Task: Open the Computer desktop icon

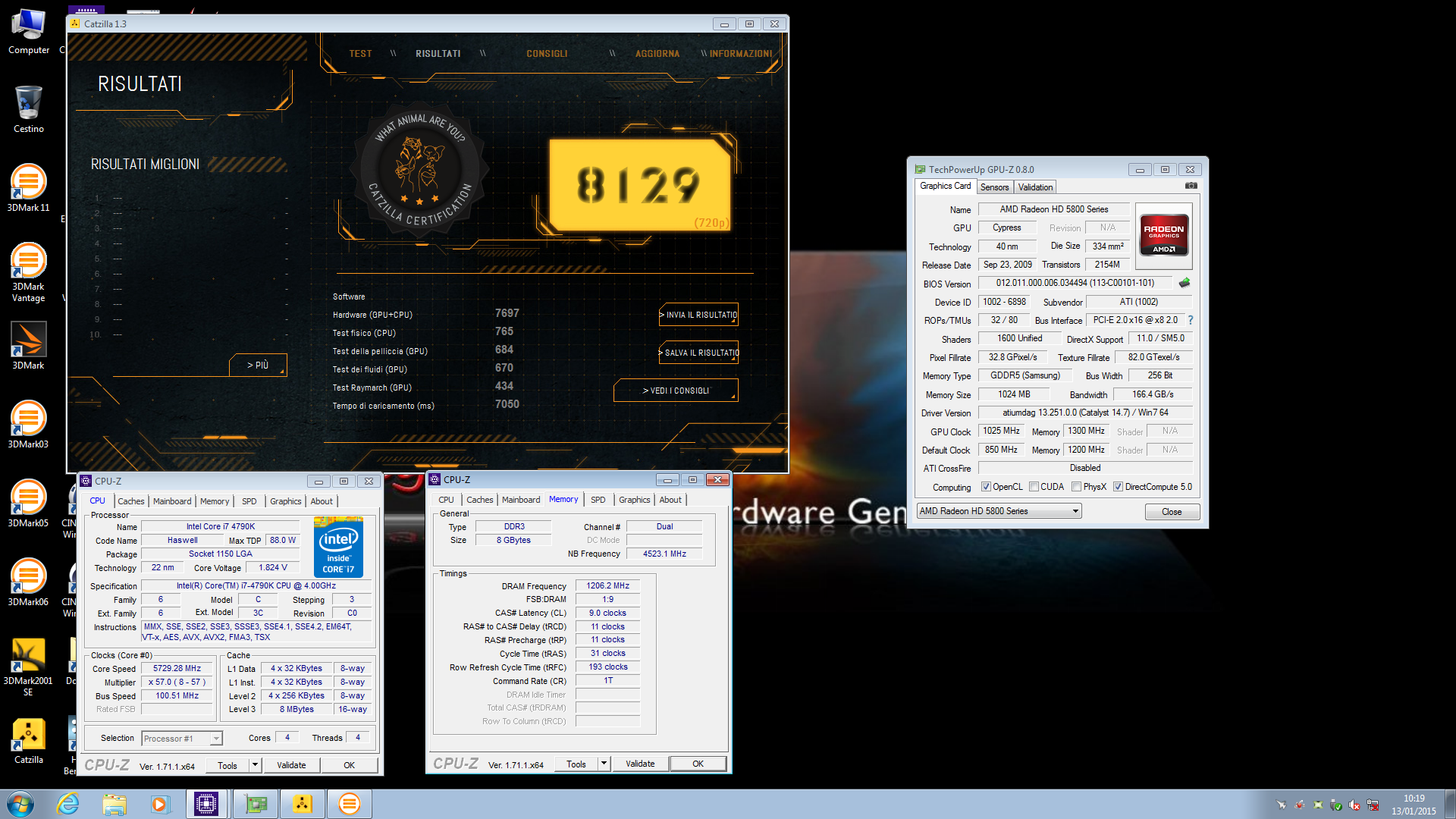Action: coord(28,32)
